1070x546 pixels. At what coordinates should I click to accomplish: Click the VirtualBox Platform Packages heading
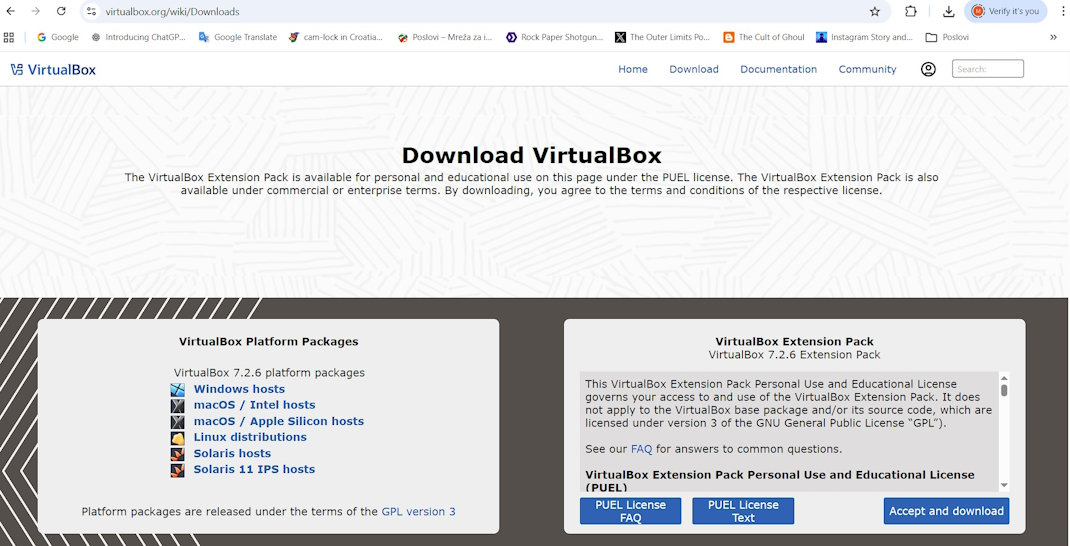268,341
